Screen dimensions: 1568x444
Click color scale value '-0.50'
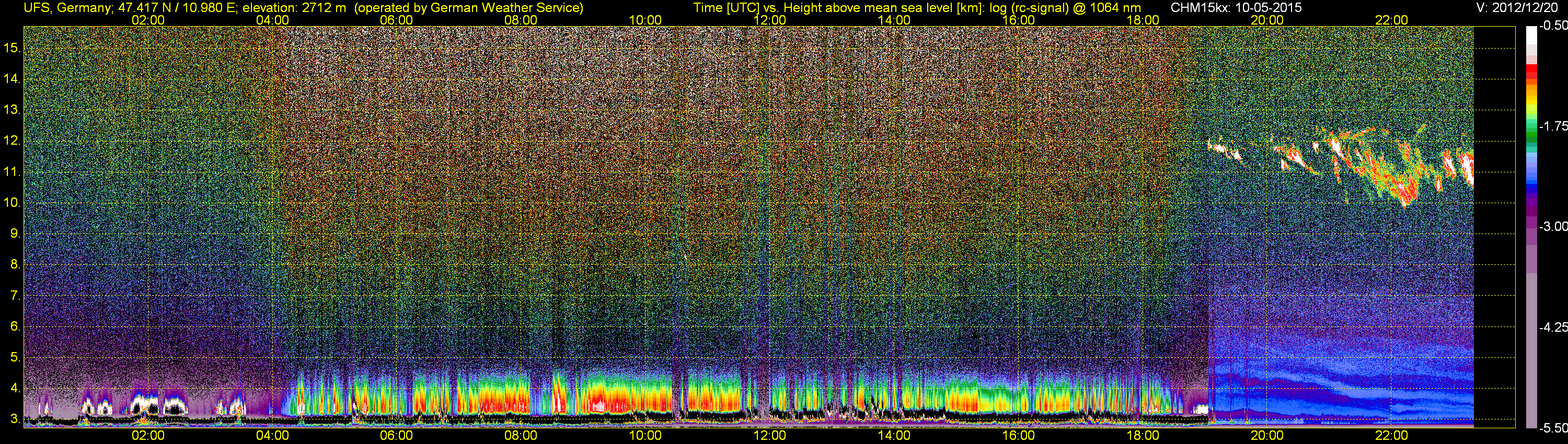point(1553,26)
